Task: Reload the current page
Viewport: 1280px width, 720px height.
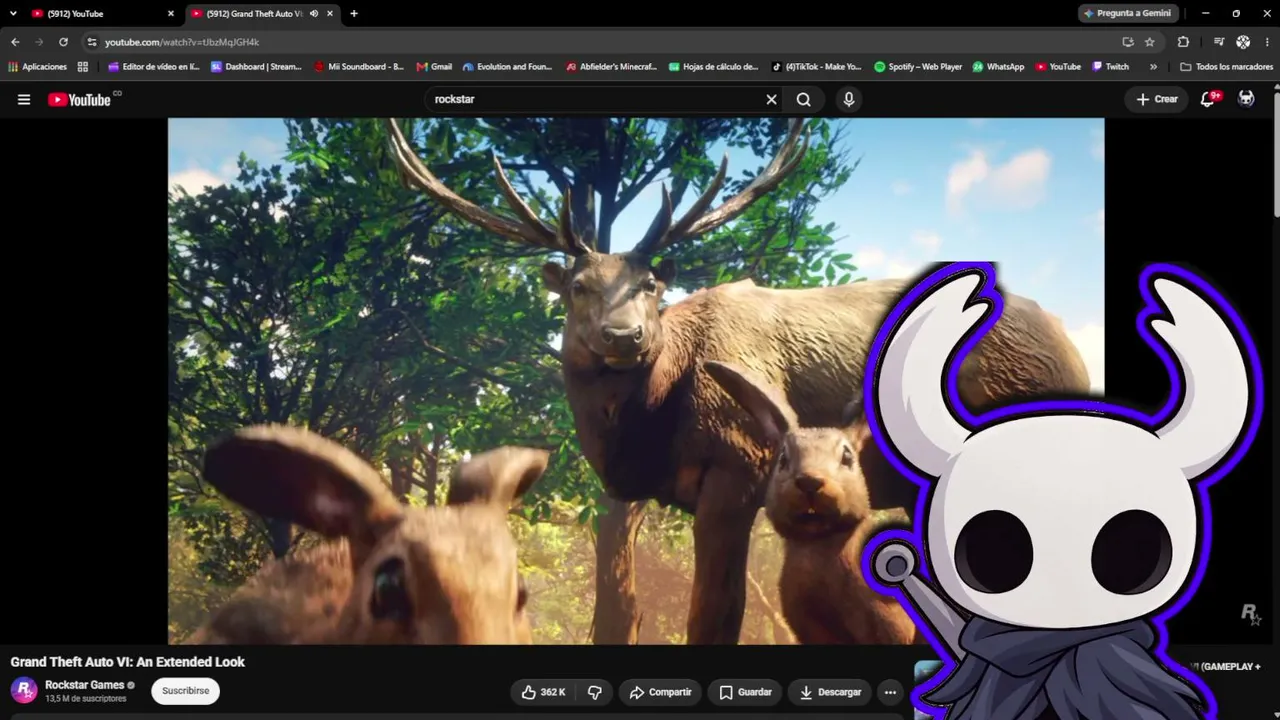Action: (63, 42)
